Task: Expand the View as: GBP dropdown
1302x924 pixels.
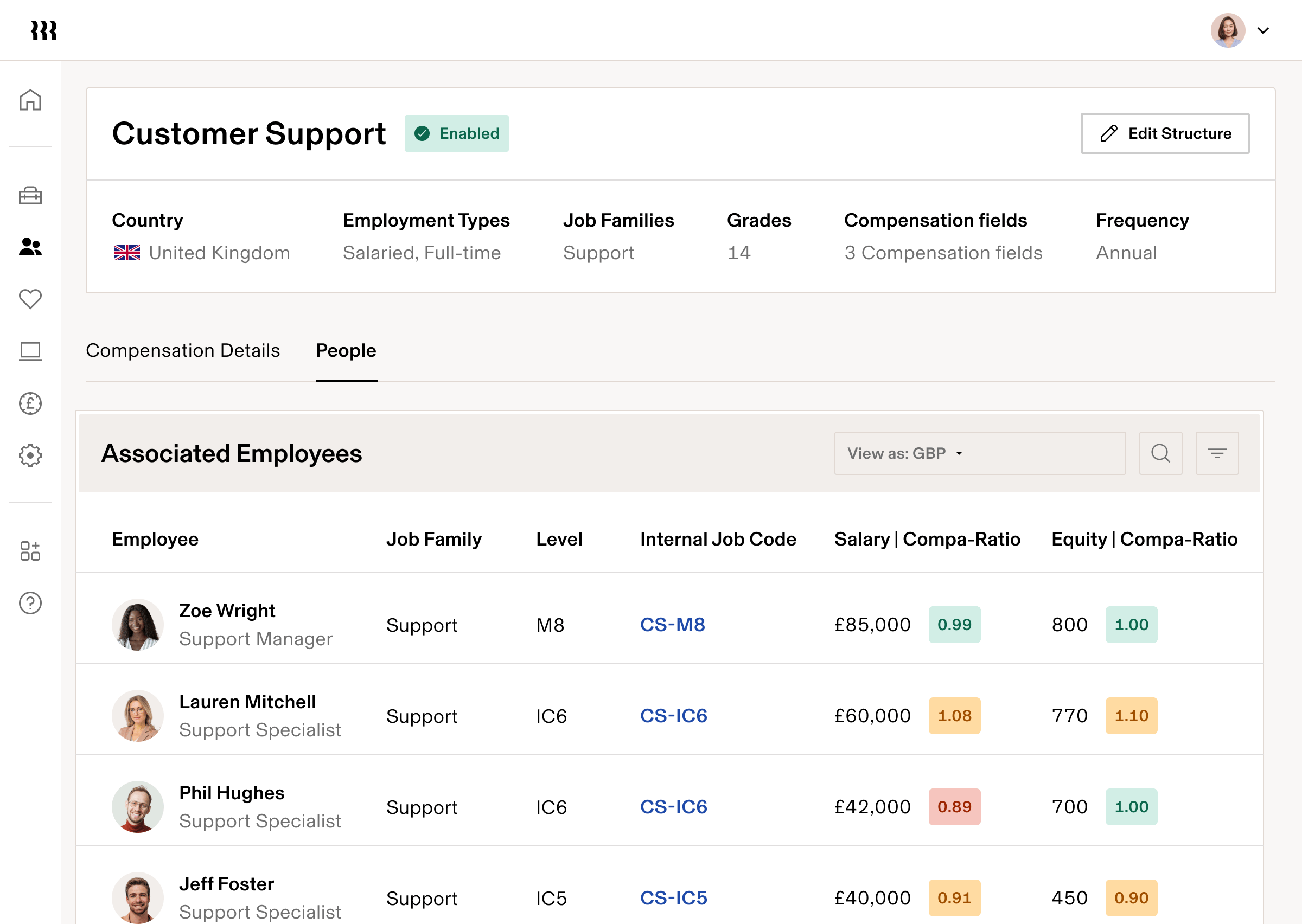Action: click(x=979, y=453)
